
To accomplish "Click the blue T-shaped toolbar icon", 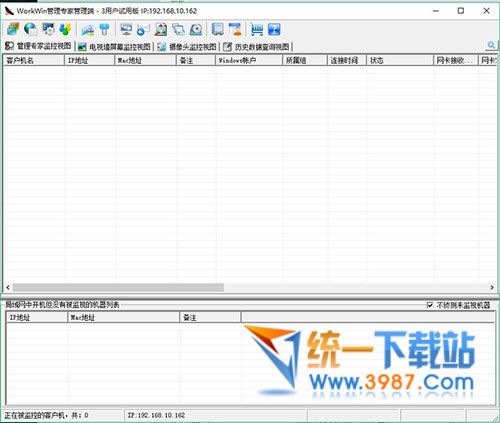I will [x=105, y=29].
